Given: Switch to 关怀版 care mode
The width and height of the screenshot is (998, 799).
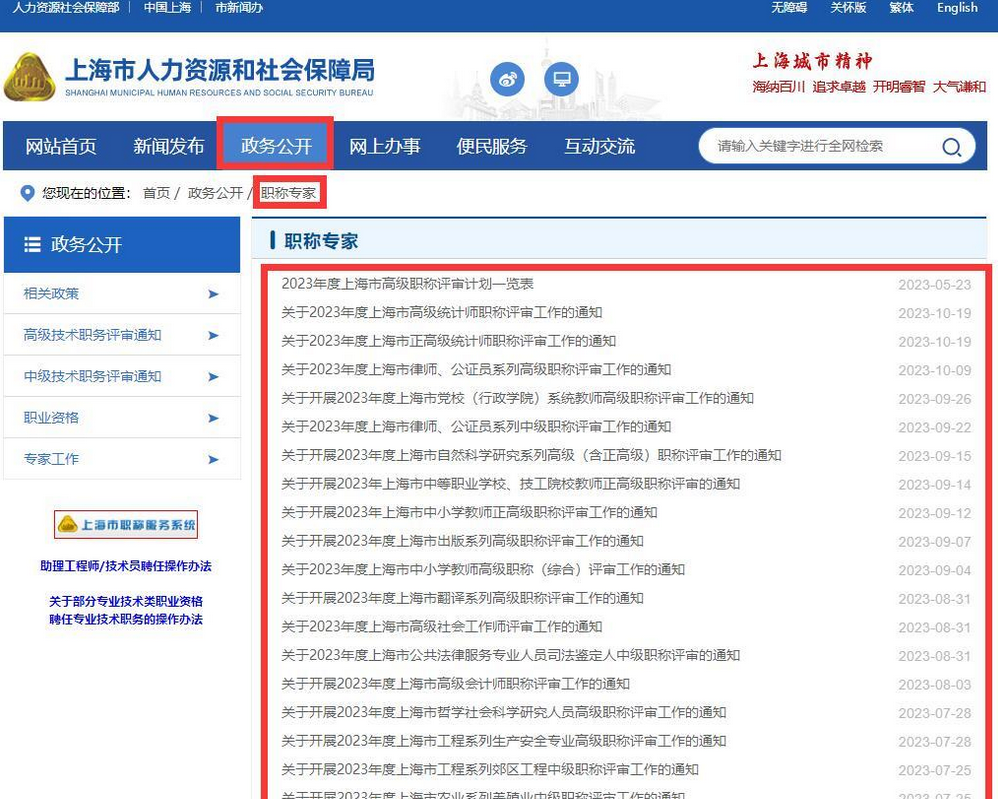Looking at the screenshot, I should (x=848, y=8).
